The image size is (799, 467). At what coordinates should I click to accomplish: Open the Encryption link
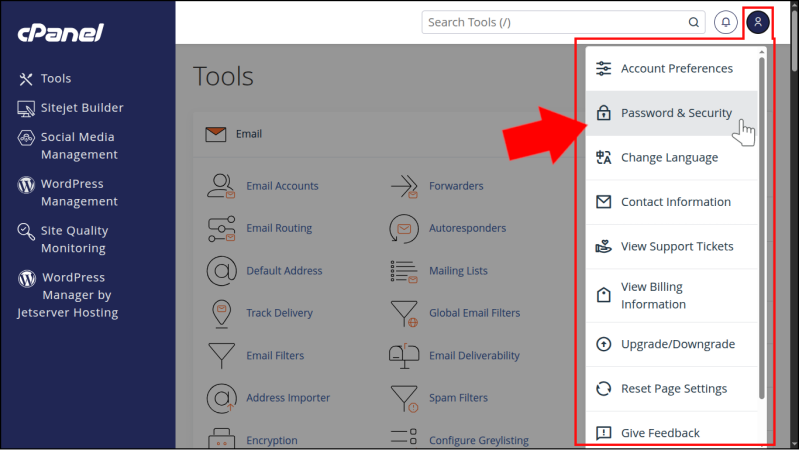pyautogui.click(x=272, y=440)
